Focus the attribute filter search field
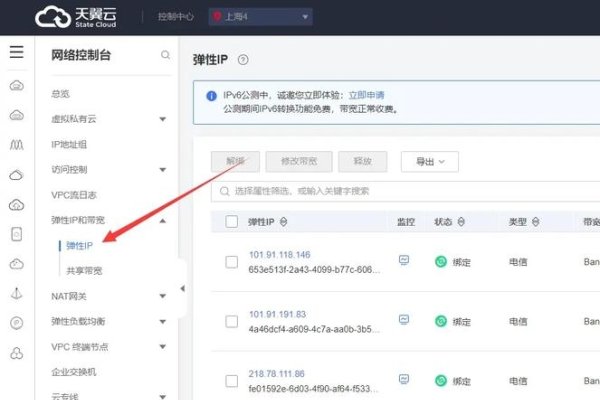 pyautogui.click(x=406, y=191)
